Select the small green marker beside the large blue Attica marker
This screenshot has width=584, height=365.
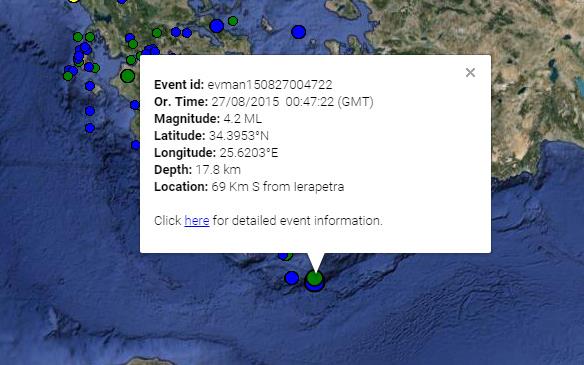[x=233, y=21]
